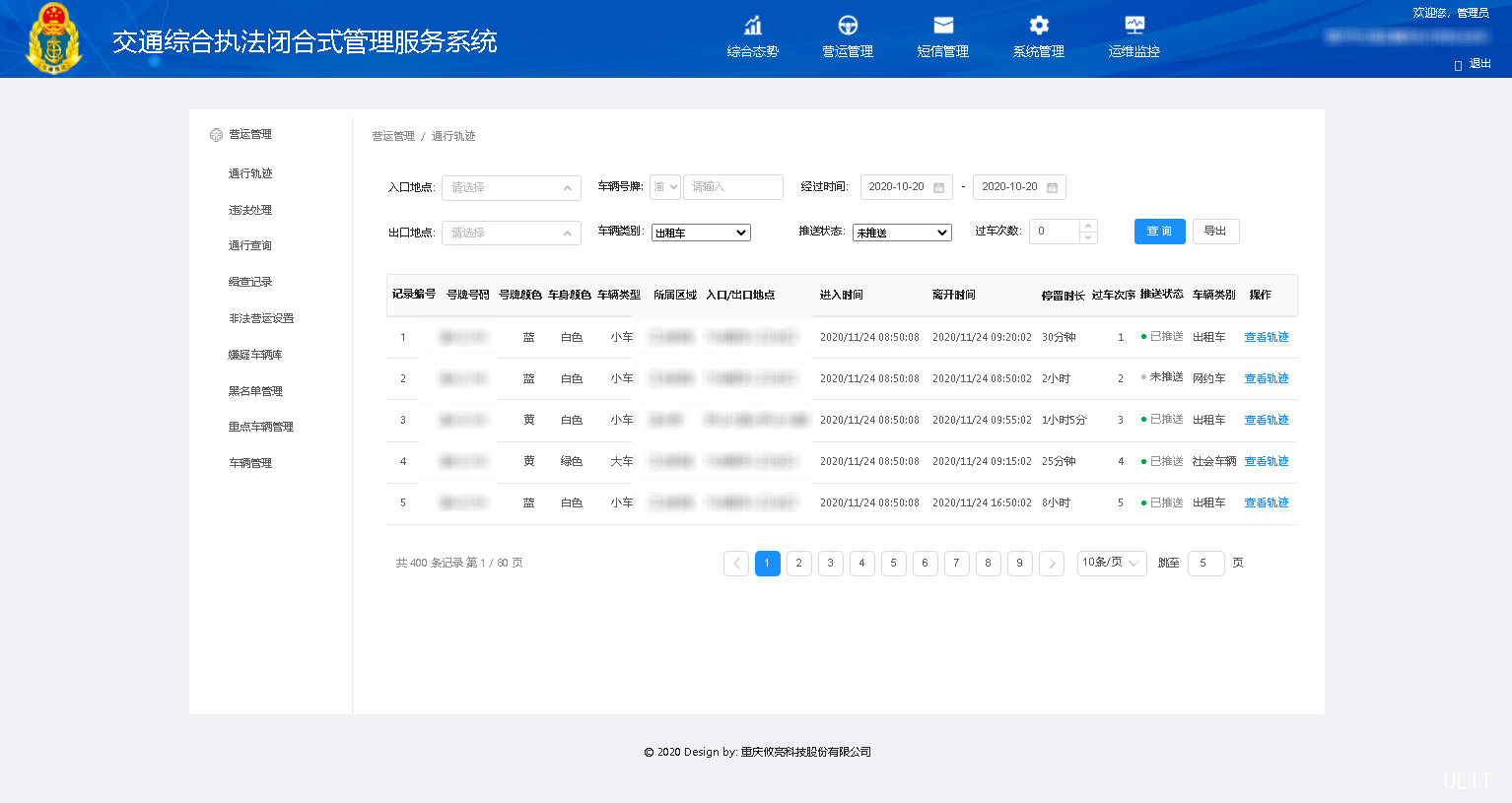Open the 车辆类别 dropdown showing 出租车

pos(700,232)
